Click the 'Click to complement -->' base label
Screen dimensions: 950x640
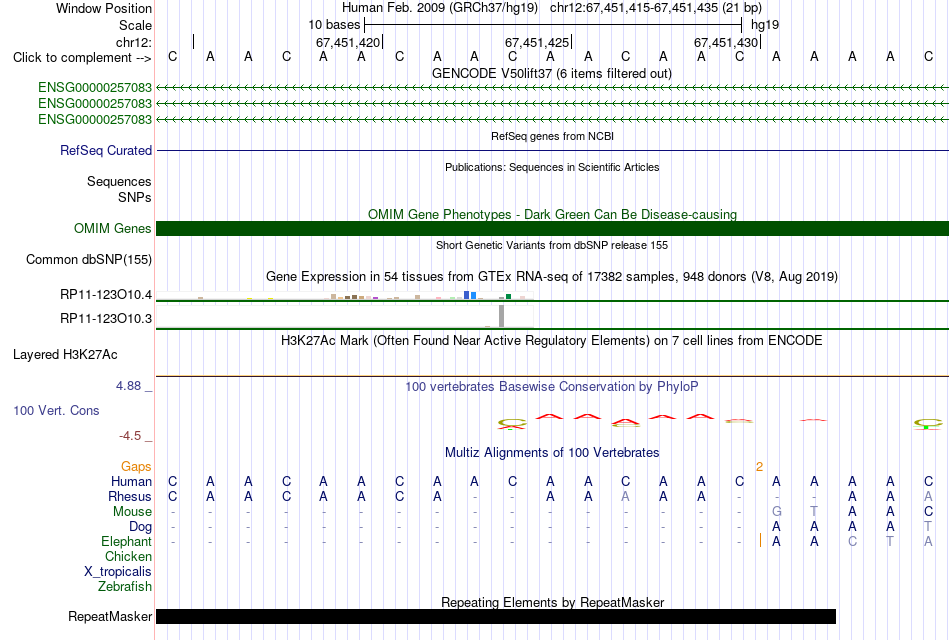[x=82, y=58]
